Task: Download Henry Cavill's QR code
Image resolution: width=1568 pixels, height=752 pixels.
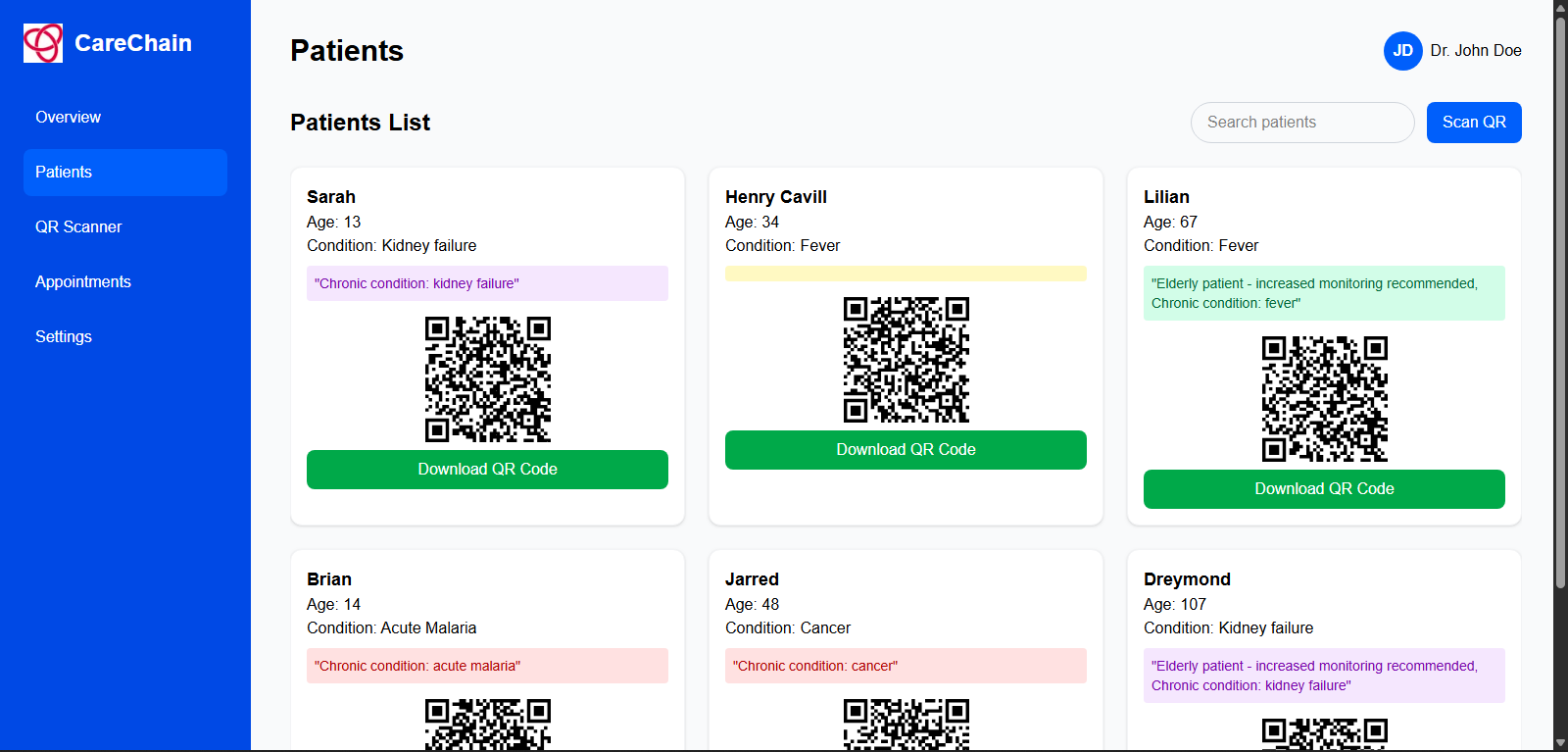Action: tap(906, 450)
